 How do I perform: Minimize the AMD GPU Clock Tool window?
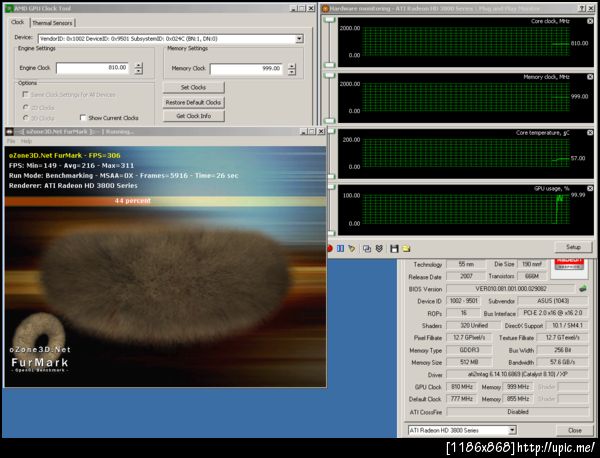click(x=293, y=8)
